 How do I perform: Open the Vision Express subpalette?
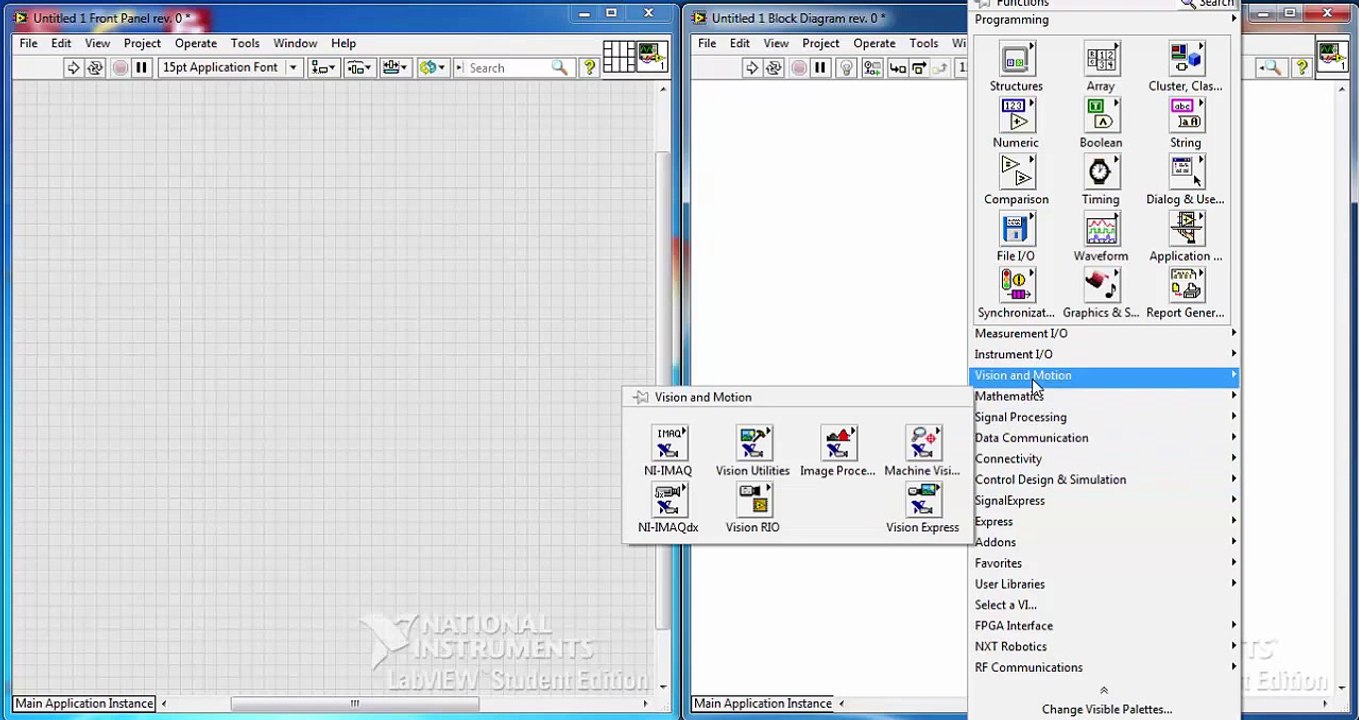tap(922, 500)
